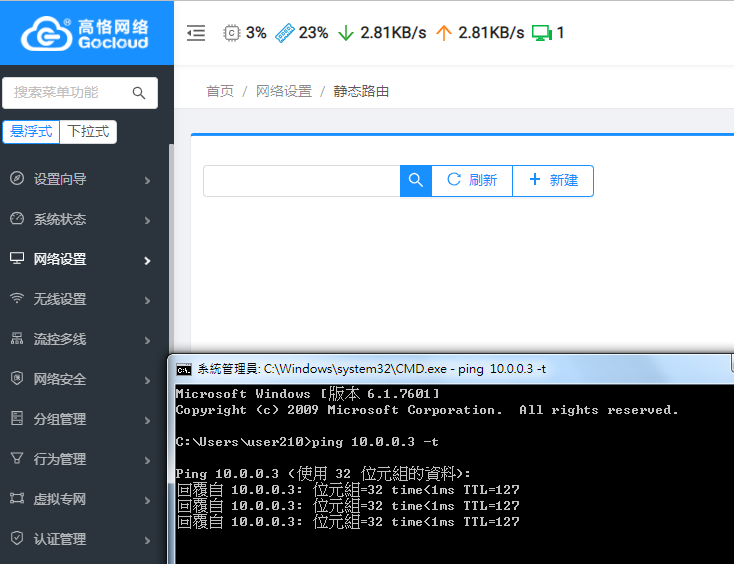Open the 网络设置 menu
Viewport: 734px width, 564px height.
click(x=83, y=259)
